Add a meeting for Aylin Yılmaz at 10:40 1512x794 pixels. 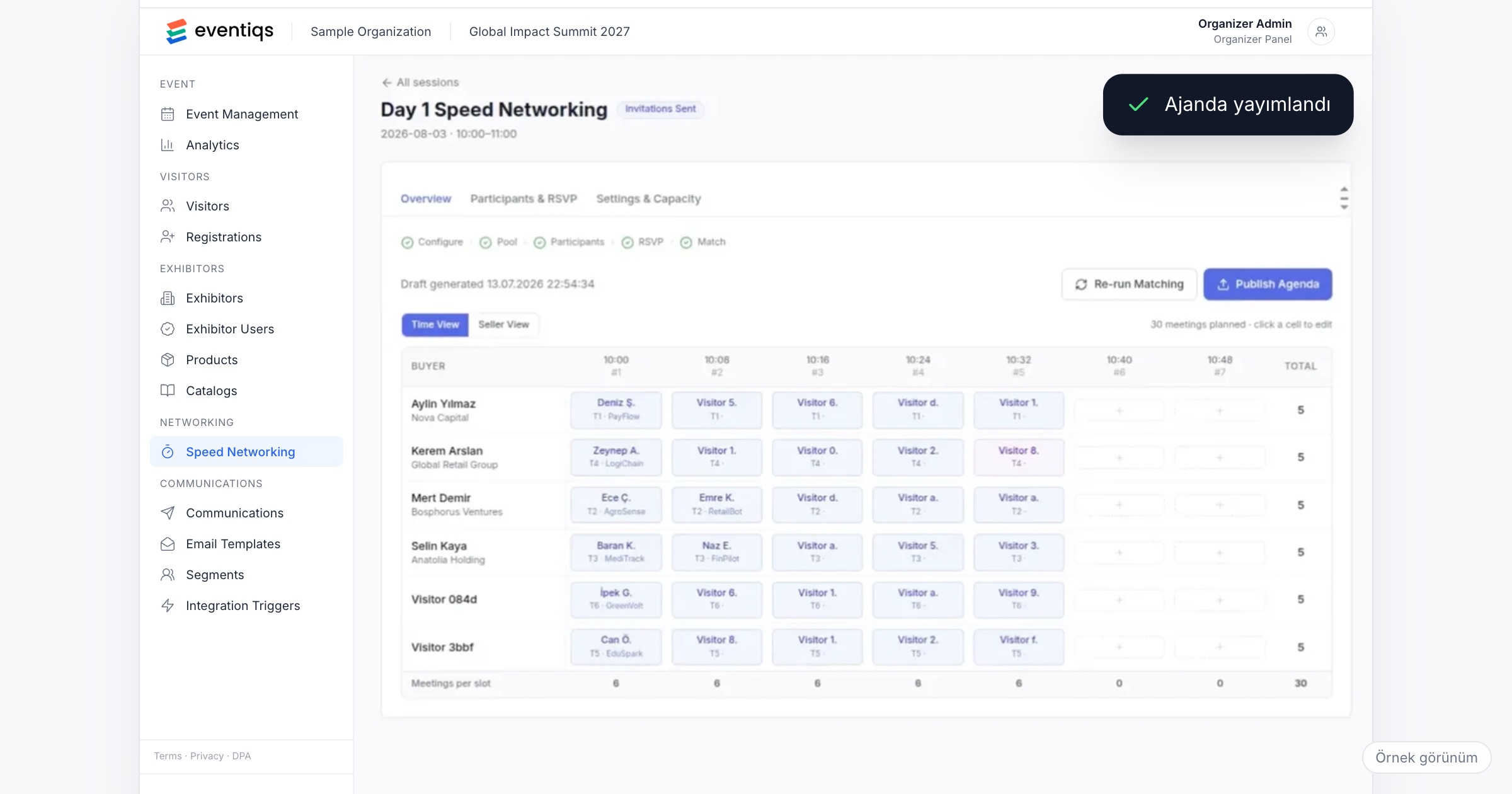click(1119, 411)
